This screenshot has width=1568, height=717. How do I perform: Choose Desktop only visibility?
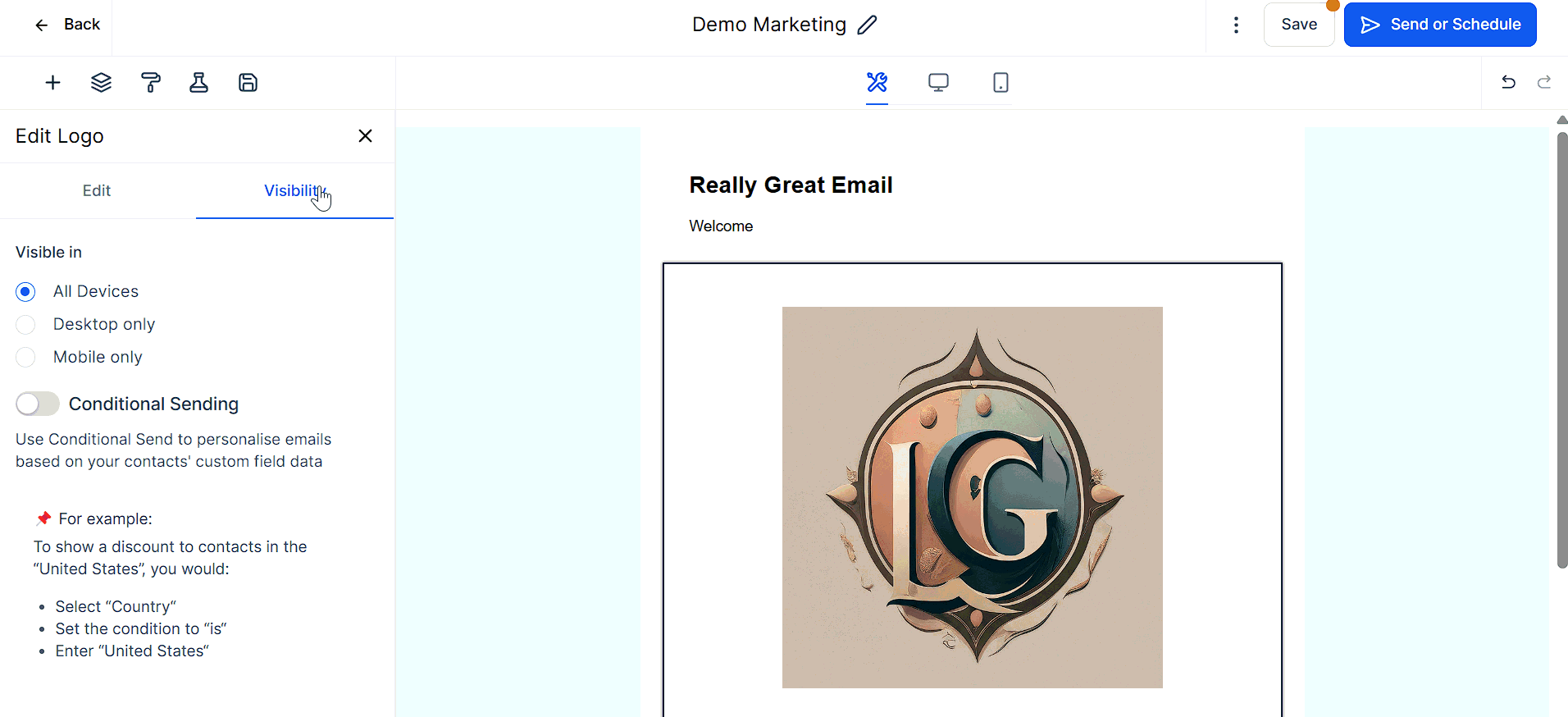tap(26, 325)
